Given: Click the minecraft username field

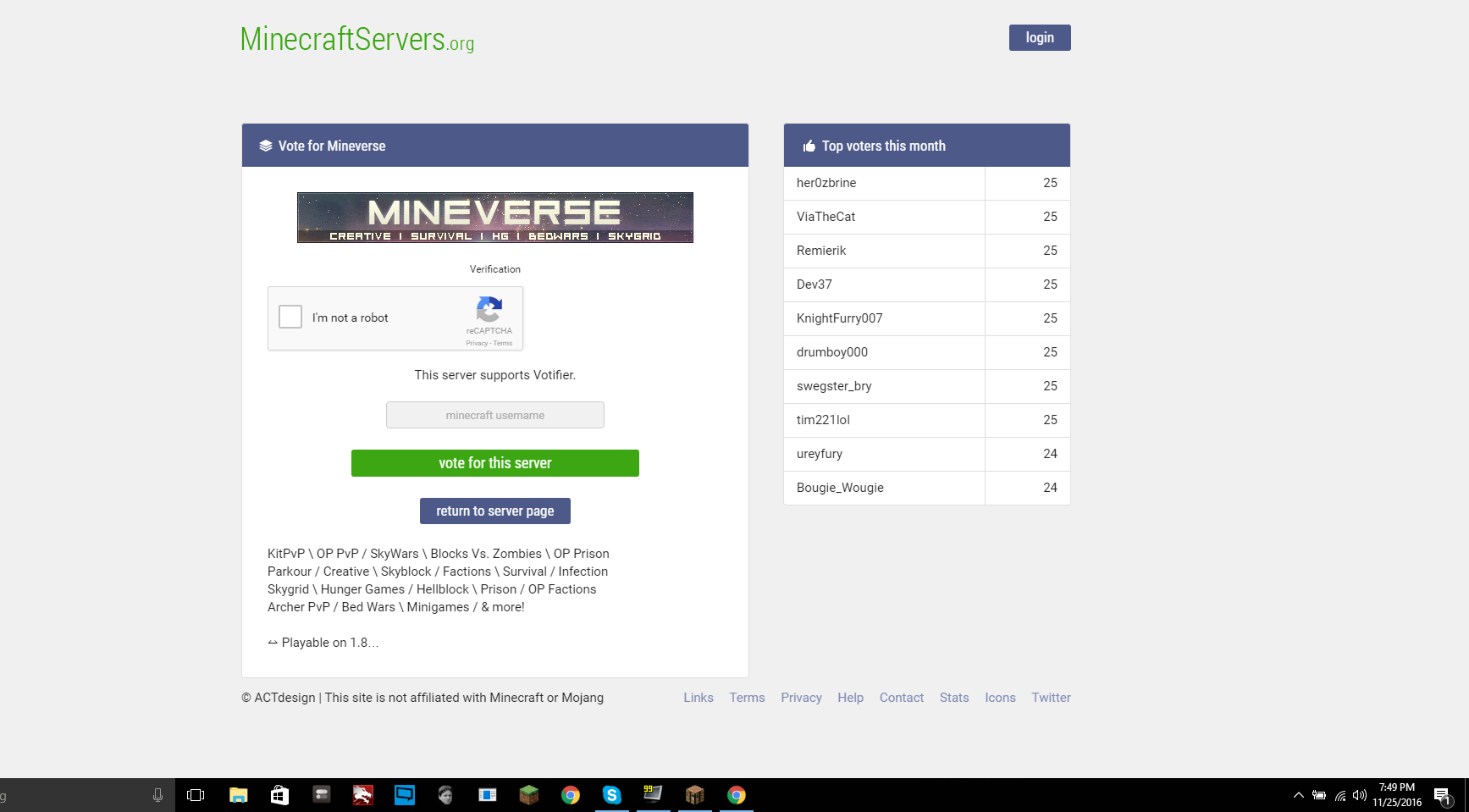Looking at the screenshot, I should (495, 415).
